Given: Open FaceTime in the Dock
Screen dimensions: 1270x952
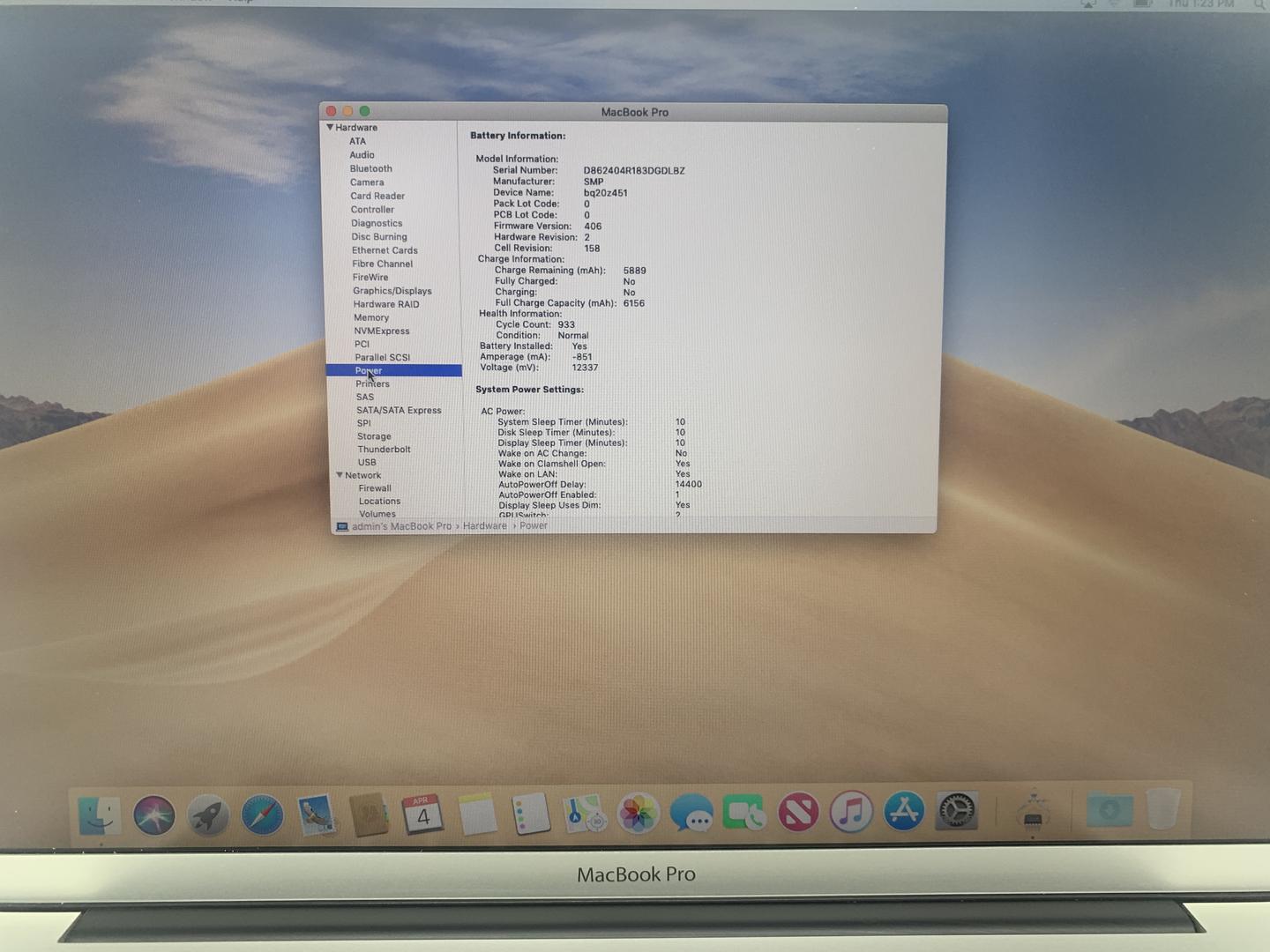Looking at the screenshot, I should 744,813.
